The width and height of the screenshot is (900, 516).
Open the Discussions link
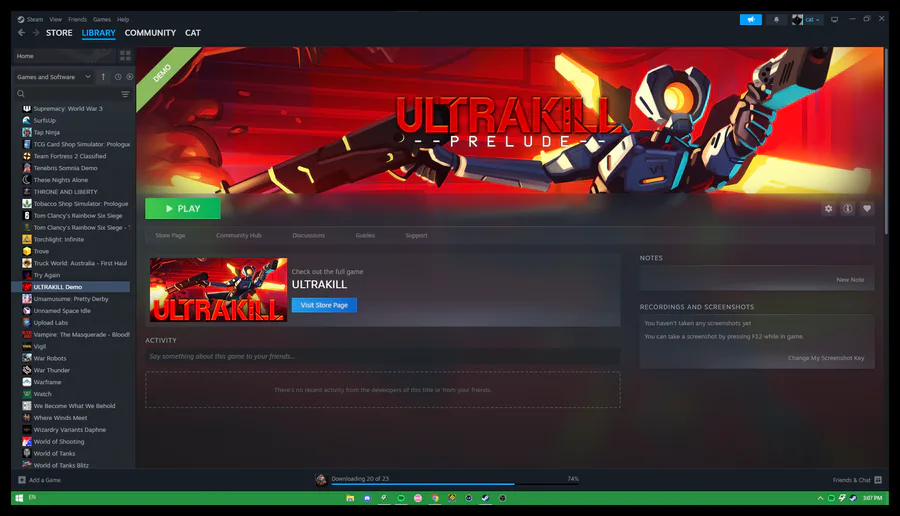[x=308, y=235]
